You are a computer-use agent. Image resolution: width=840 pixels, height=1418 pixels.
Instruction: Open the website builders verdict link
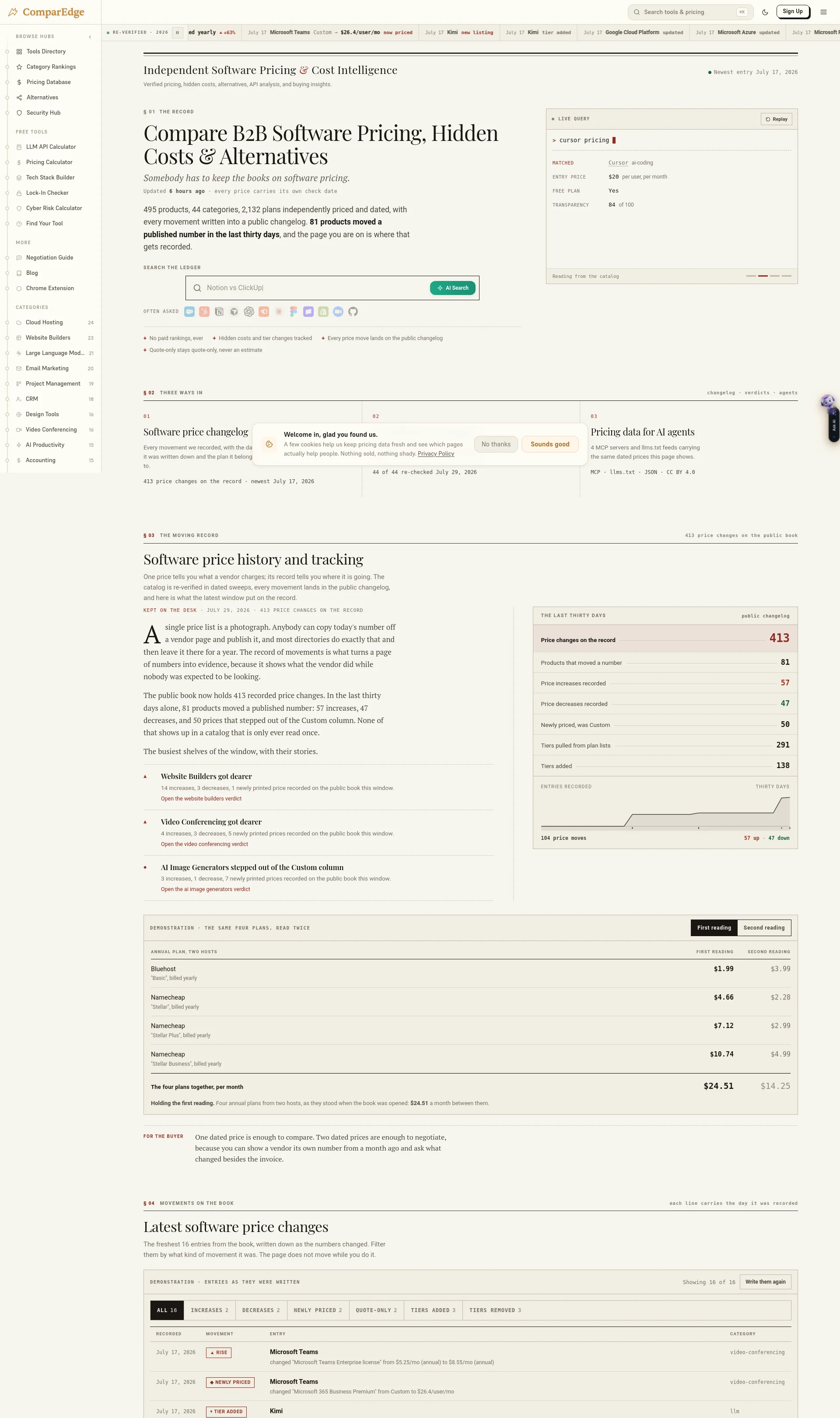coord(201,798)
